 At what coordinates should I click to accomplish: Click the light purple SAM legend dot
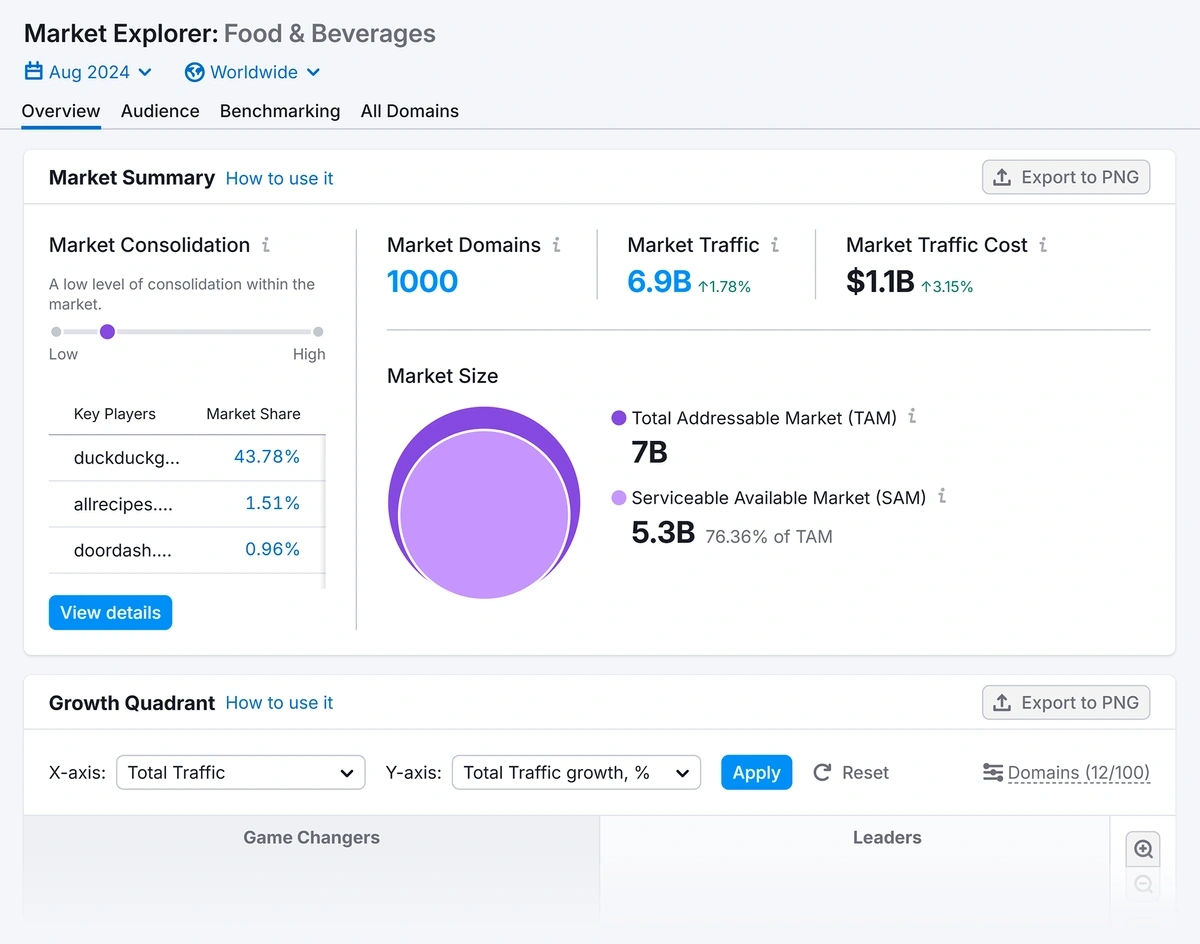(619, 497)
